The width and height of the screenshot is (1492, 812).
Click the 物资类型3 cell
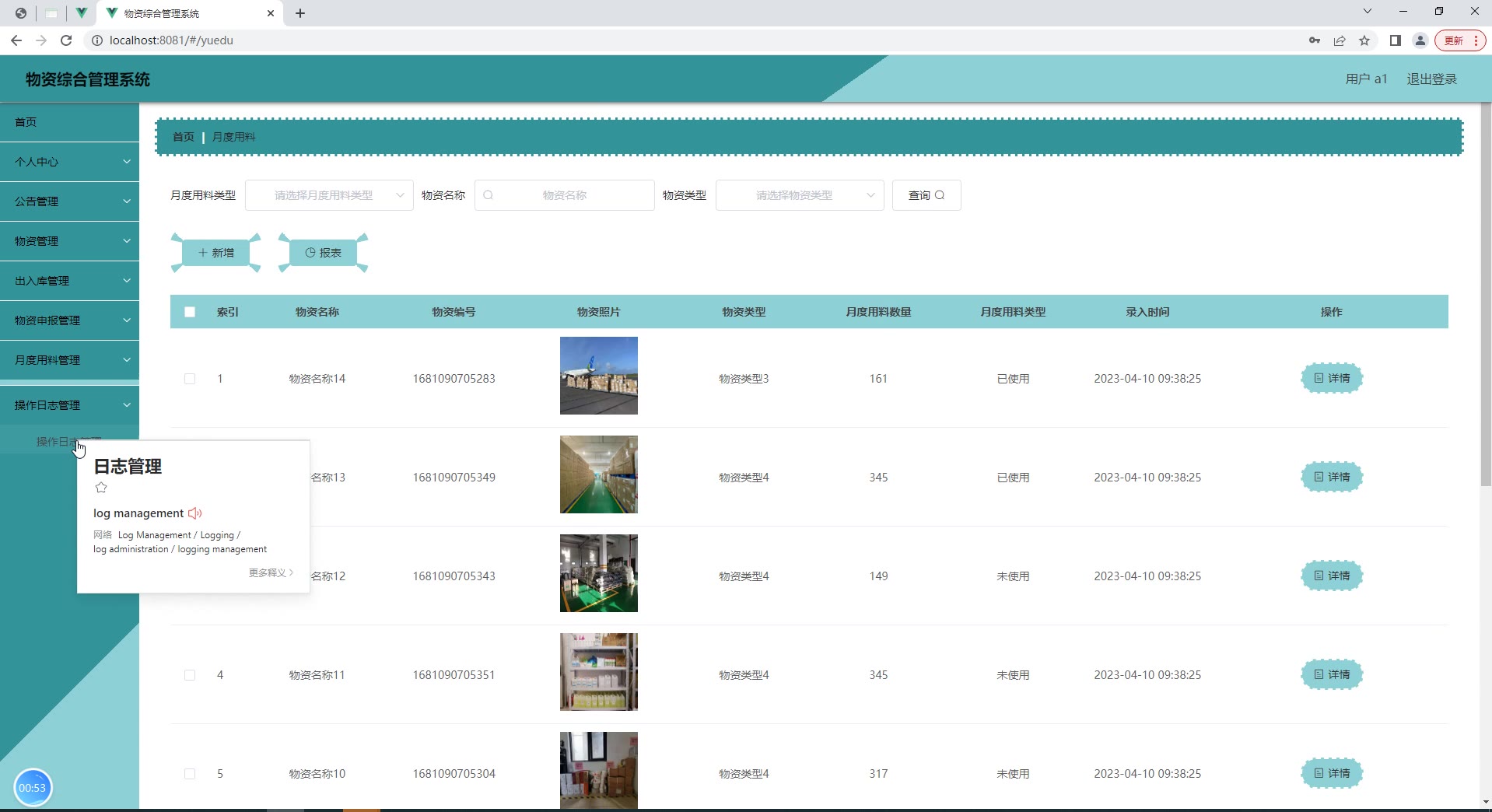point(744,379)
